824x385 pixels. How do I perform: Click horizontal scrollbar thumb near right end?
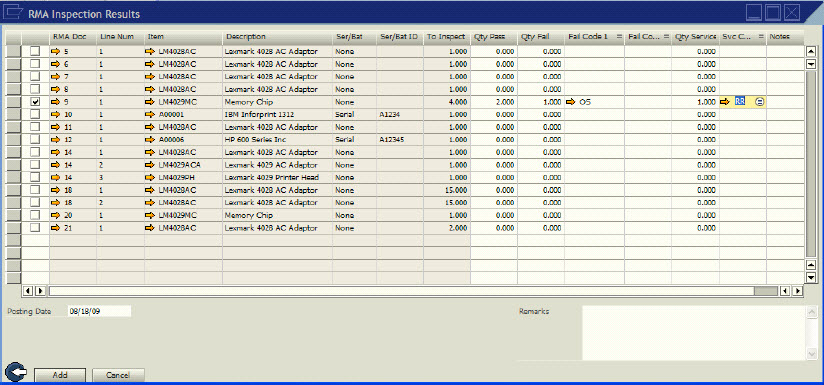point(765,290)
